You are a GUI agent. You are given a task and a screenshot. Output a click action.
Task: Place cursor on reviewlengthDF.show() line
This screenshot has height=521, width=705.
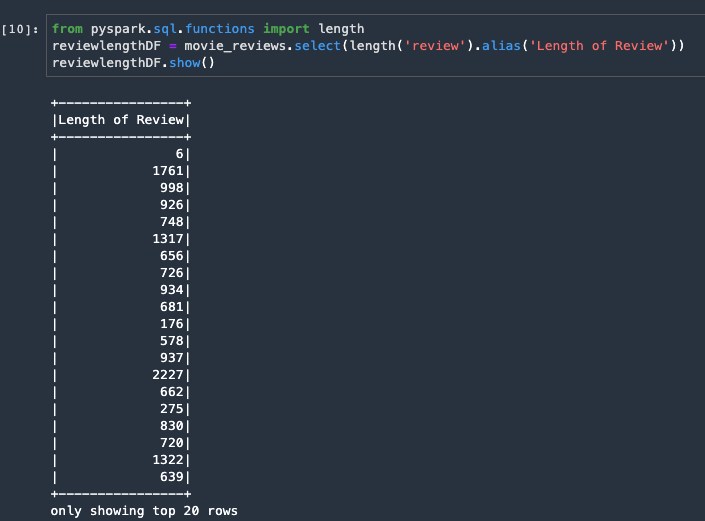tap(134, 63)
